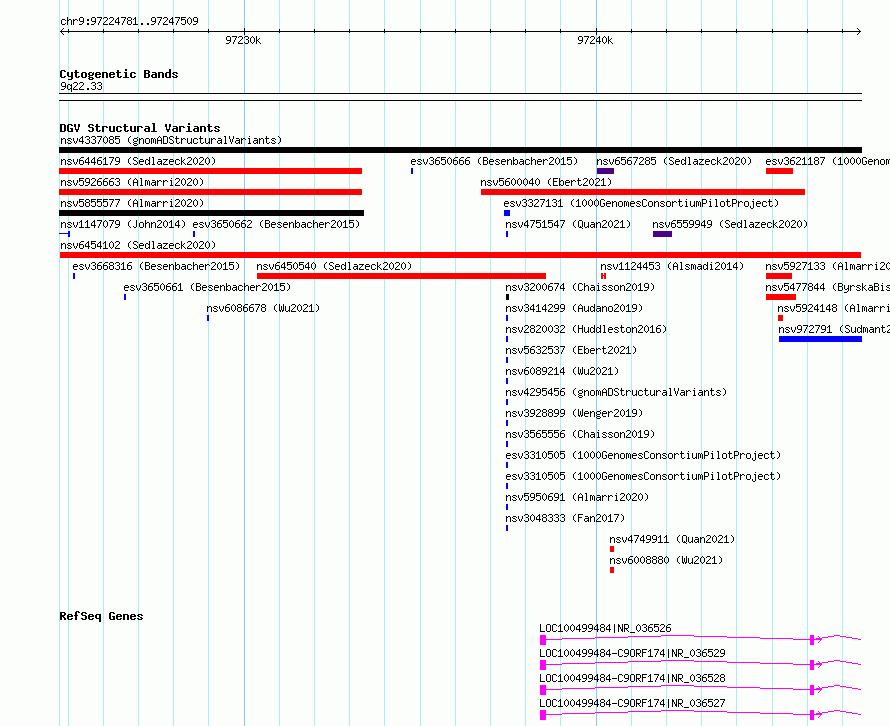Viewport: 890px width, 726px height.
Task: Click nsv2820032 (Huddleston2016) label
Action: coord(586,329)
